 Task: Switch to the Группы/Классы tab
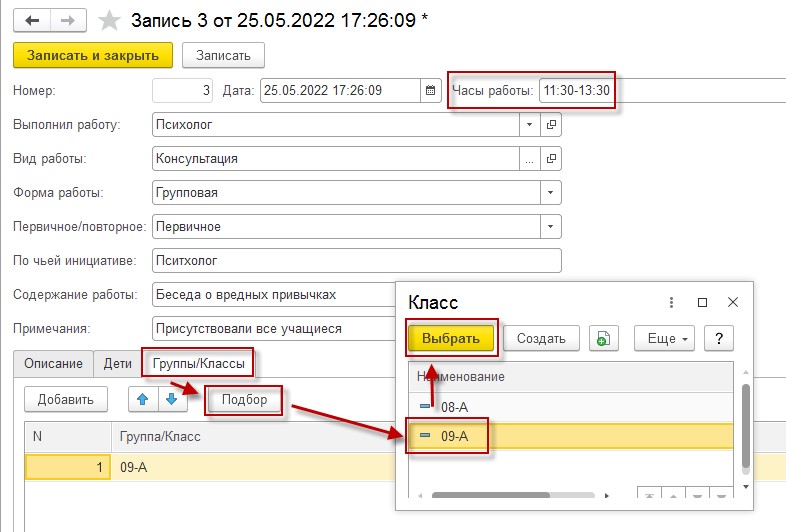coord(199,364)
